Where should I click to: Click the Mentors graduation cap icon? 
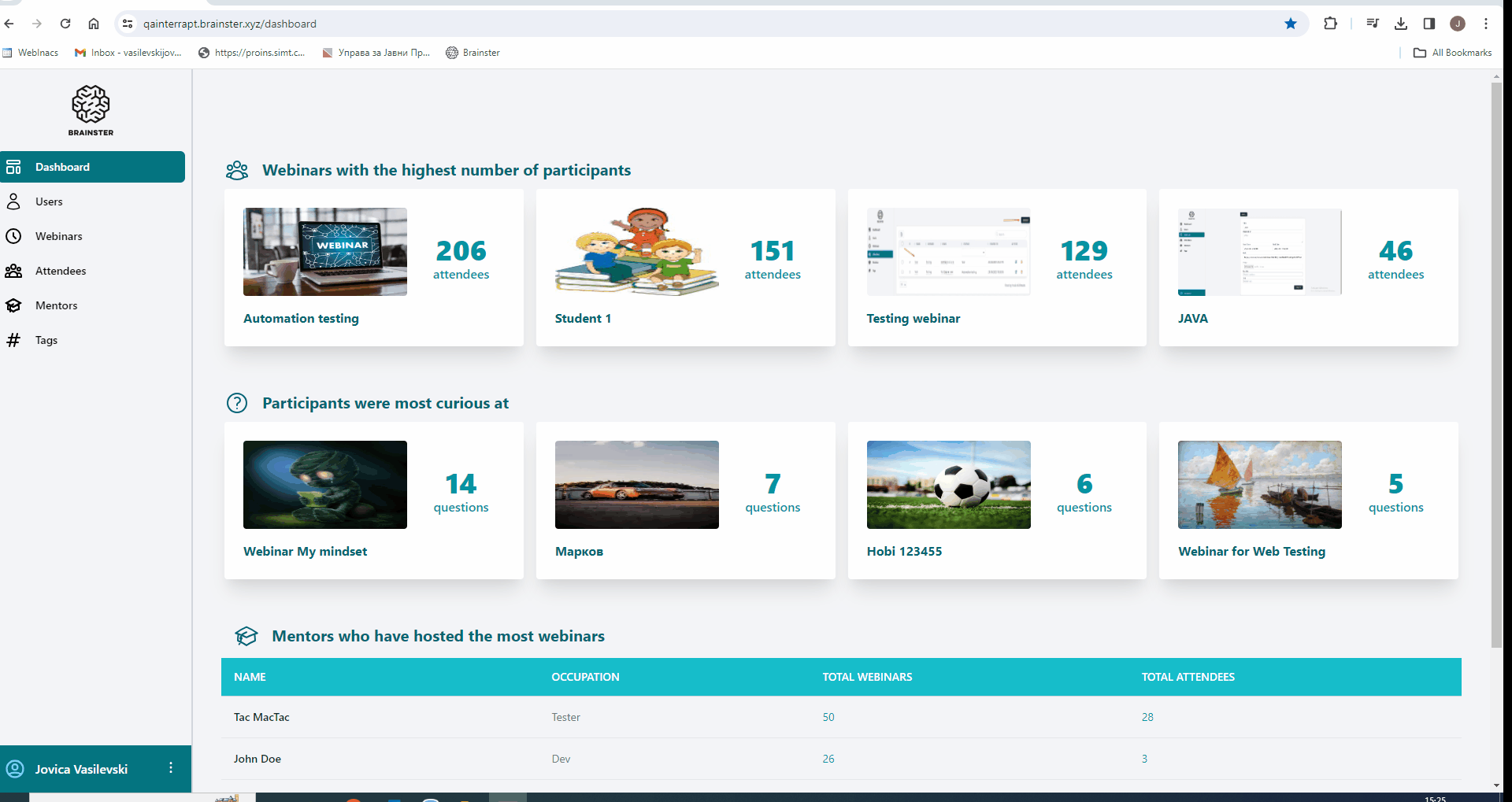point(13,305)
